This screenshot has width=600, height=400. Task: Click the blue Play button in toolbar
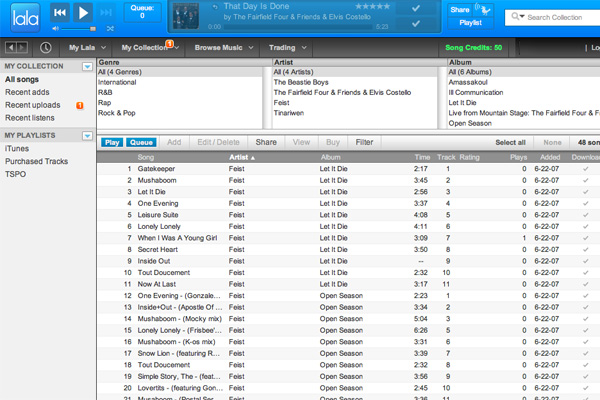[112, 143]
